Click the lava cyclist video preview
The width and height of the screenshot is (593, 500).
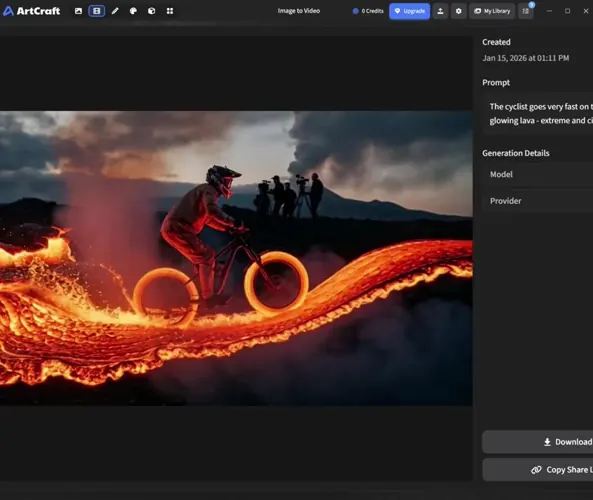pos(236,258)
